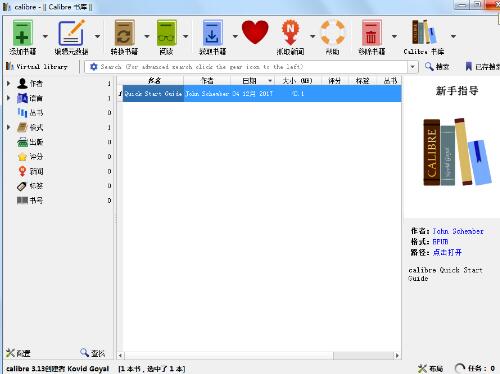
Task: Open the search history dropdown arrow
Action: point(412,67)
